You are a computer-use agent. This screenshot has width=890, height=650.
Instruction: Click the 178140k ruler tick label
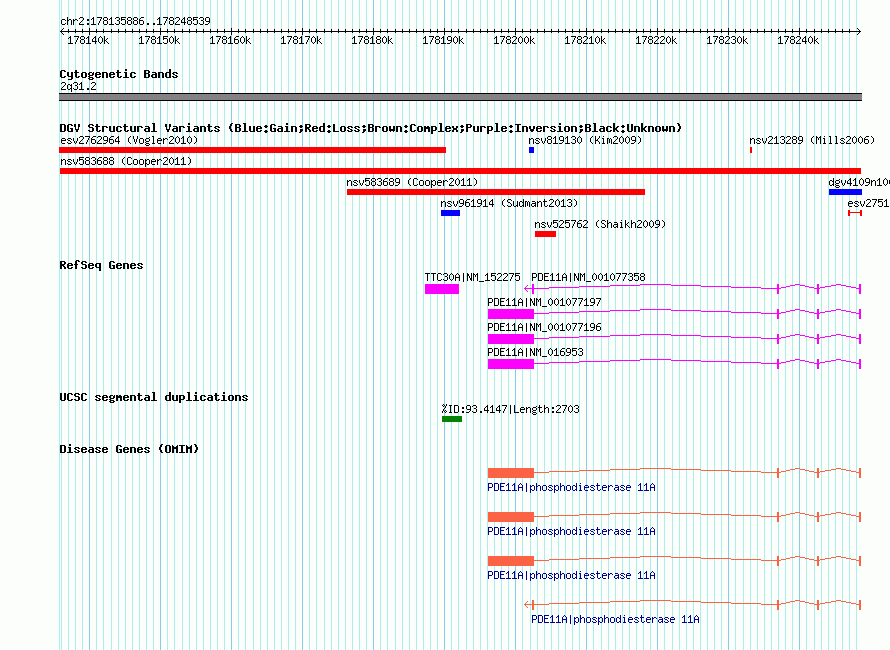click(x=88, y=40)
